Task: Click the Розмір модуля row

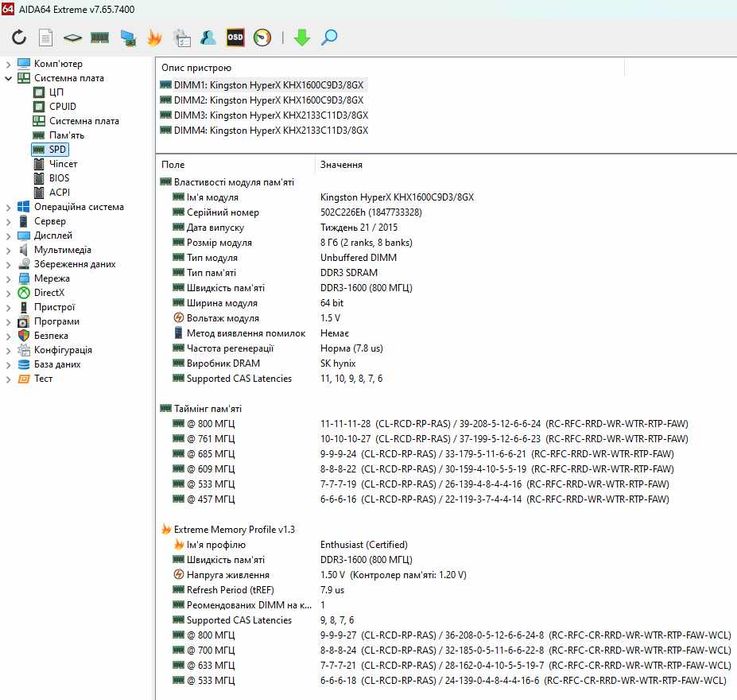Action: (292, 243)
